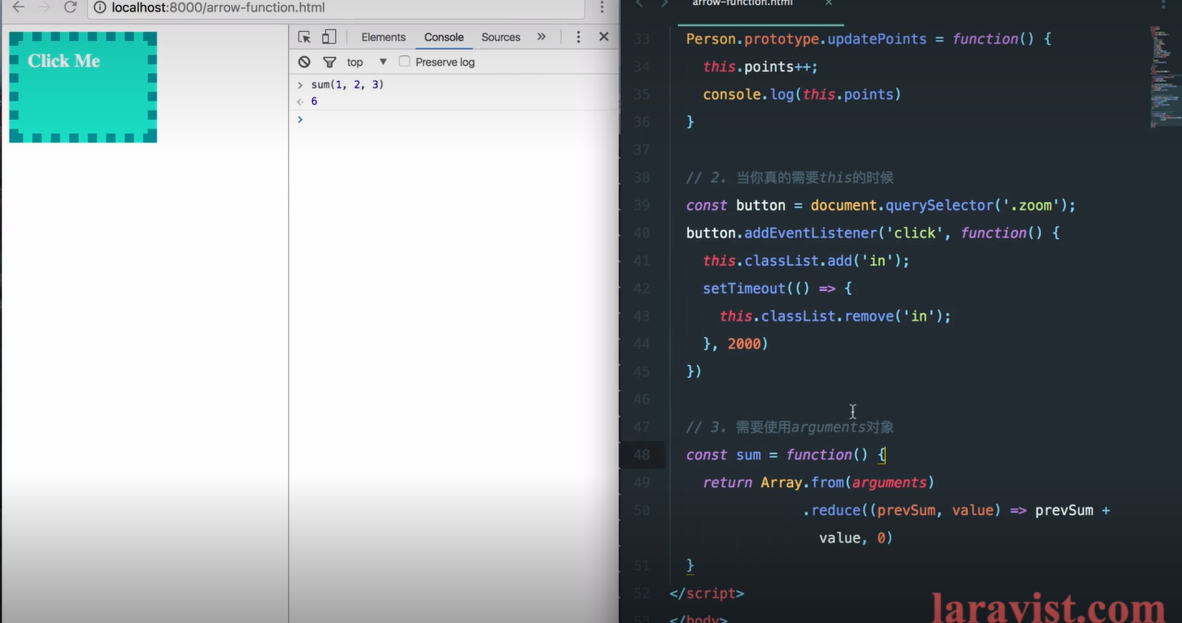1182x623 pixels.
Task: Toggle device toolbar in DevTools
Action: click(329, 37)
